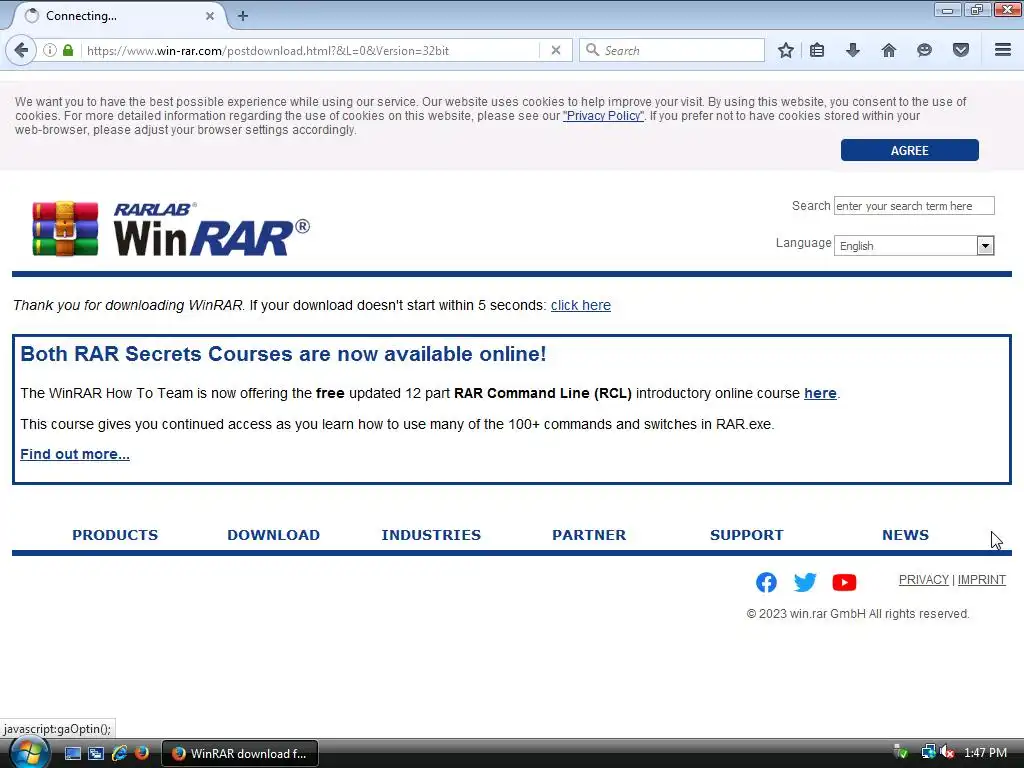Open a new tab with the plus button

tap(243, 16)
